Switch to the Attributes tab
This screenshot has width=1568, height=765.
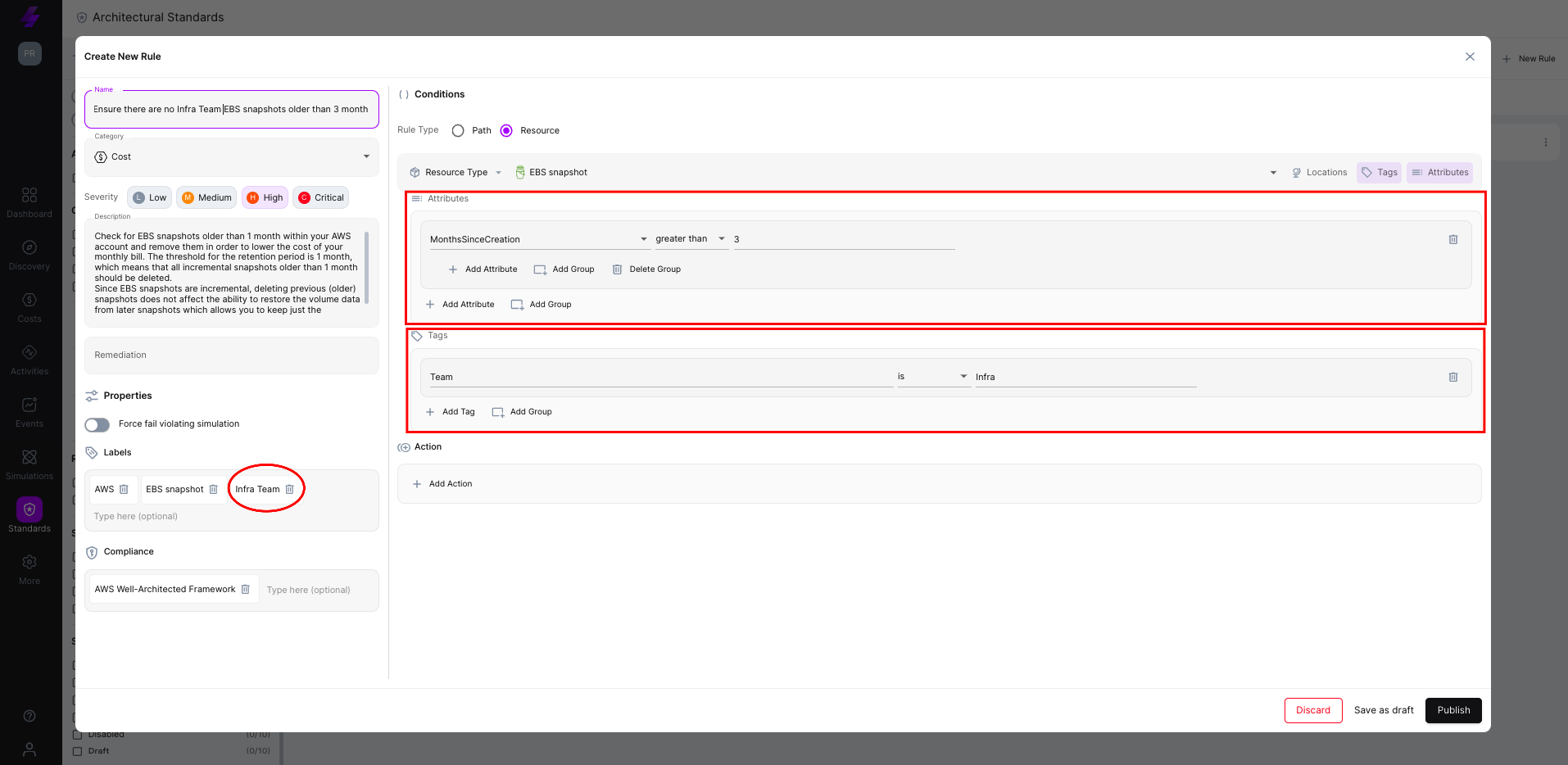[x=1439, y=172]
